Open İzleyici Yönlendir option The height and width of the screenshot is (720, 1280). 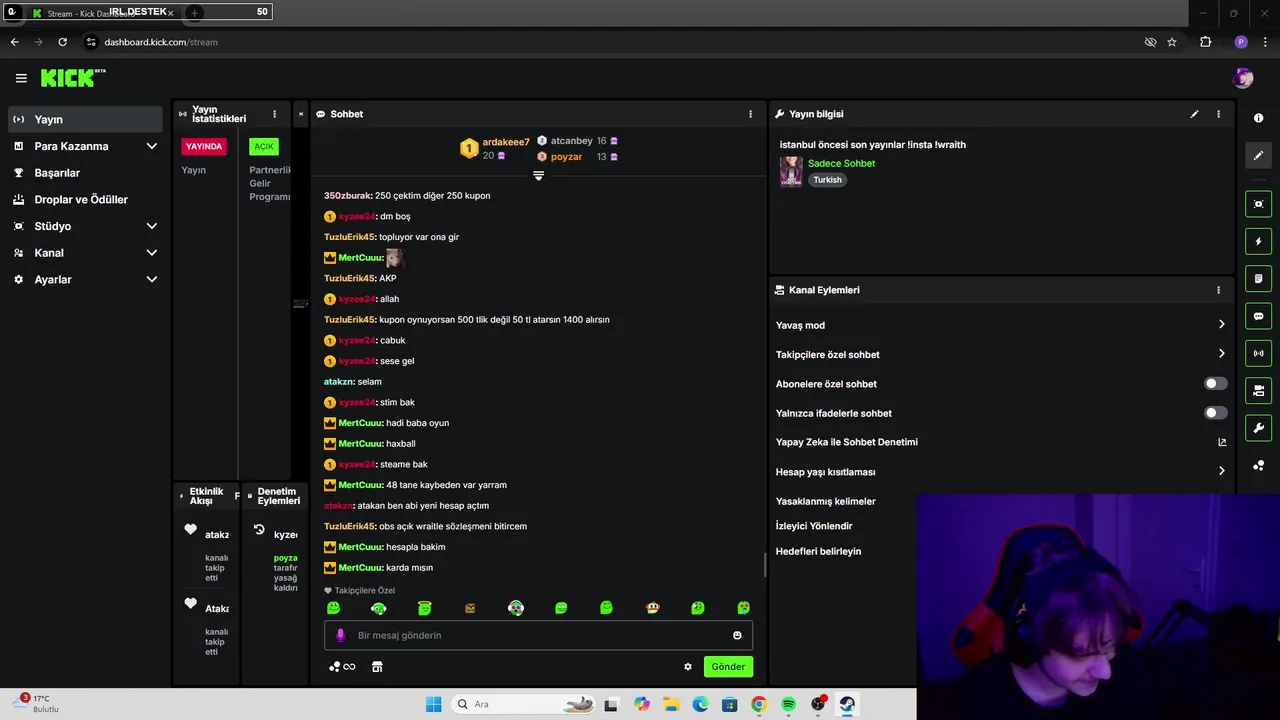tap(814, 526)
